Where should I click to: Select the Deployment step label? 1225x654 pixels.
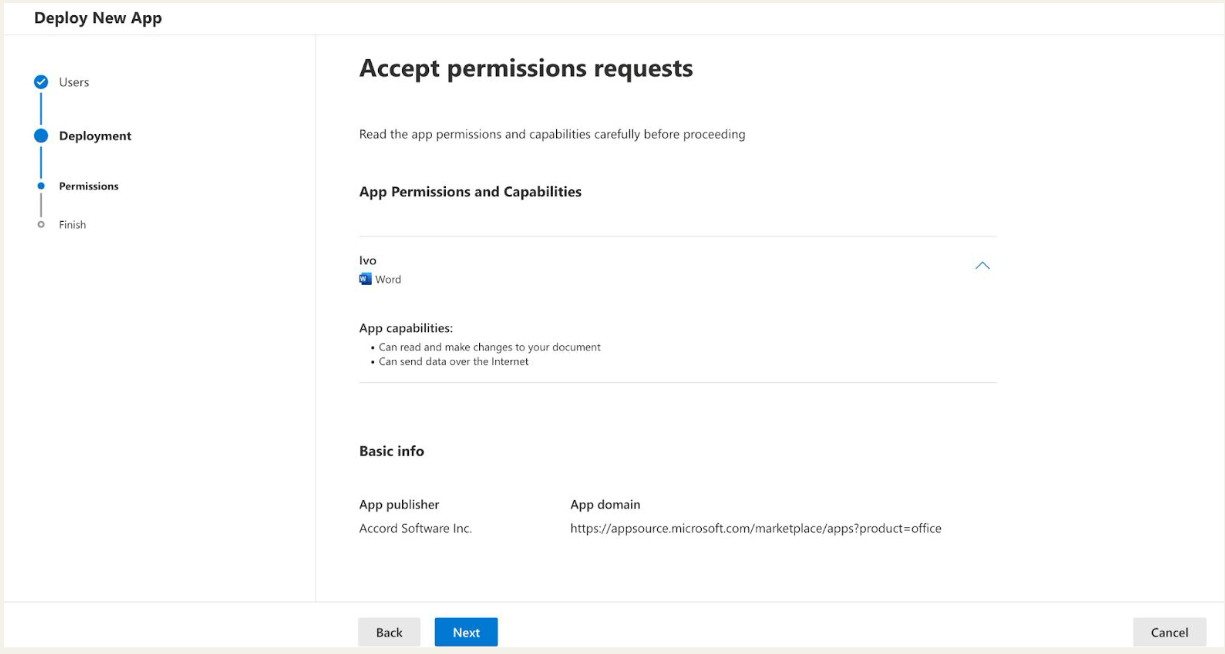coord(95,136)
